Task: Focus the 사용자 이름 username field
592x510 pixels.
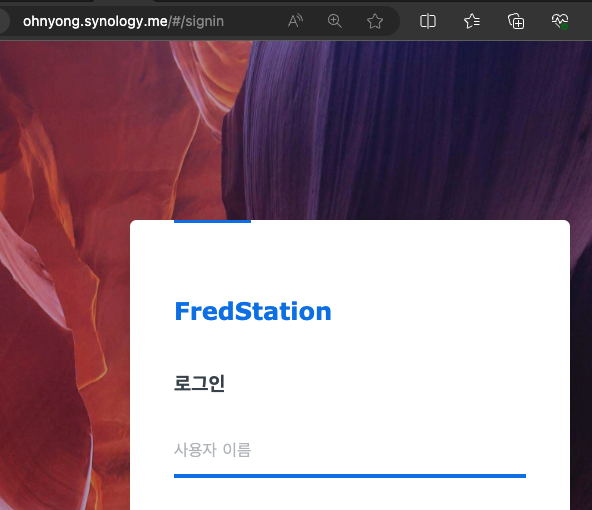Action: coord(350,455)
